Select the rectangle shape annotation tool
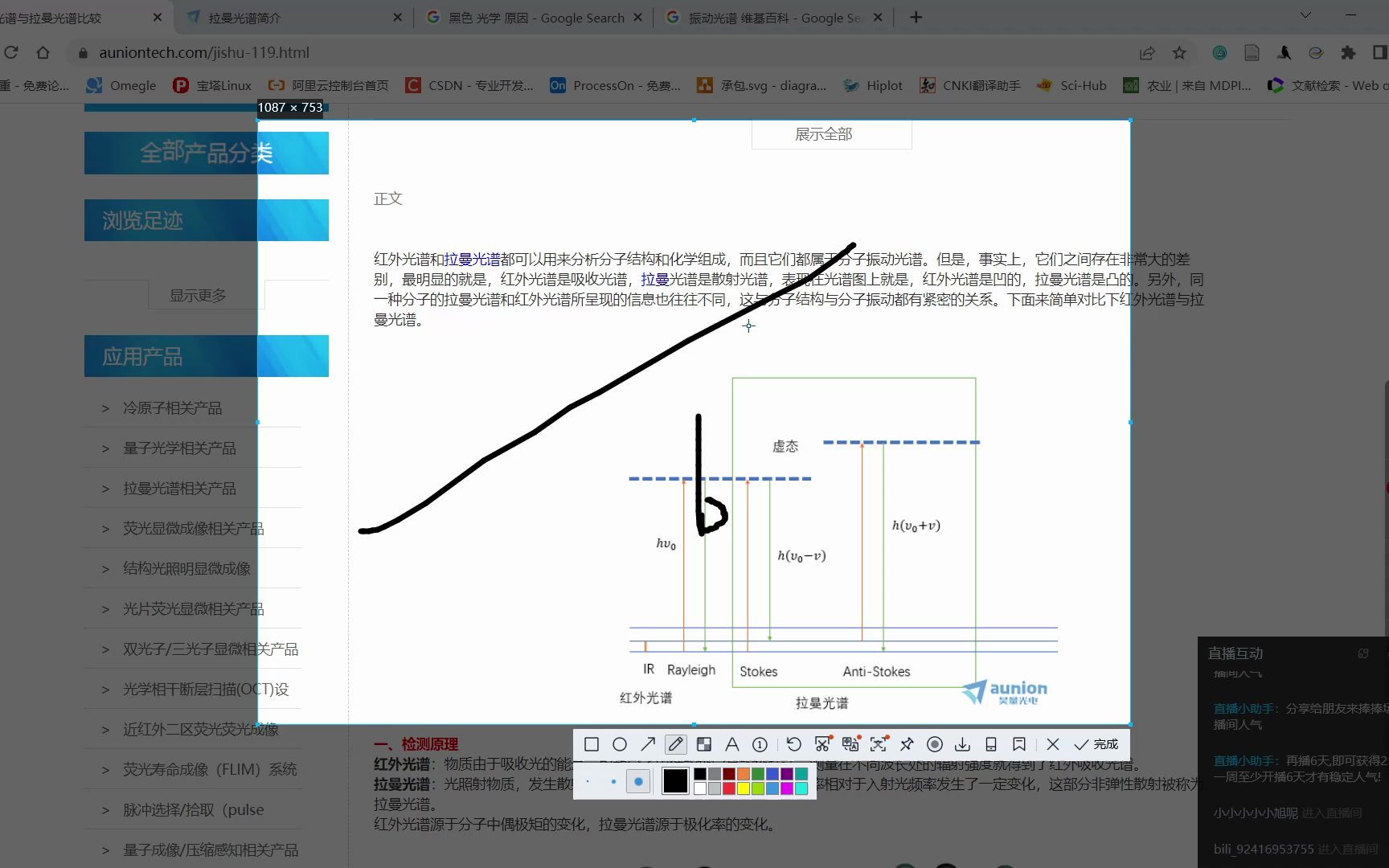This screenshot has height=868, width=1389. pos(592,744)
